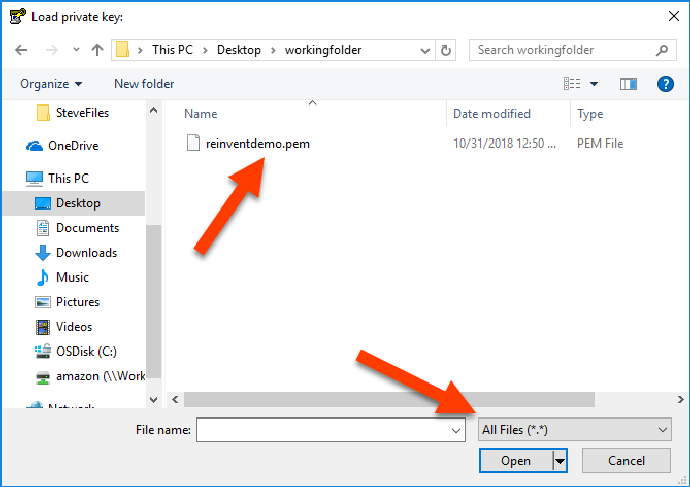Expand the File name history dropdown

point(457,429)
